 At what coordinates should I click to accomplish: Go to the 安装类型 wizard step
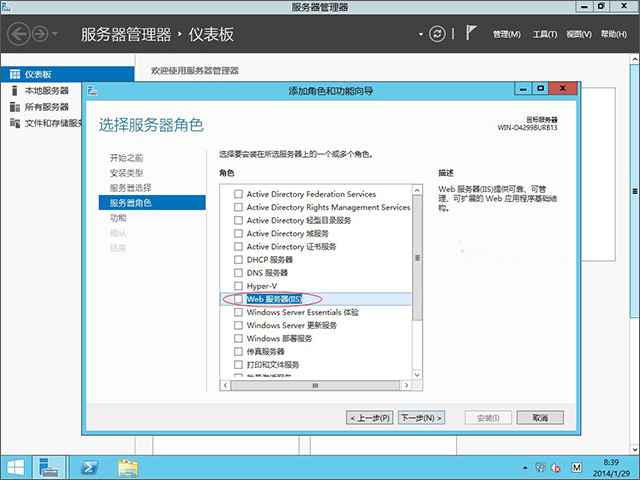coord(127,173)
